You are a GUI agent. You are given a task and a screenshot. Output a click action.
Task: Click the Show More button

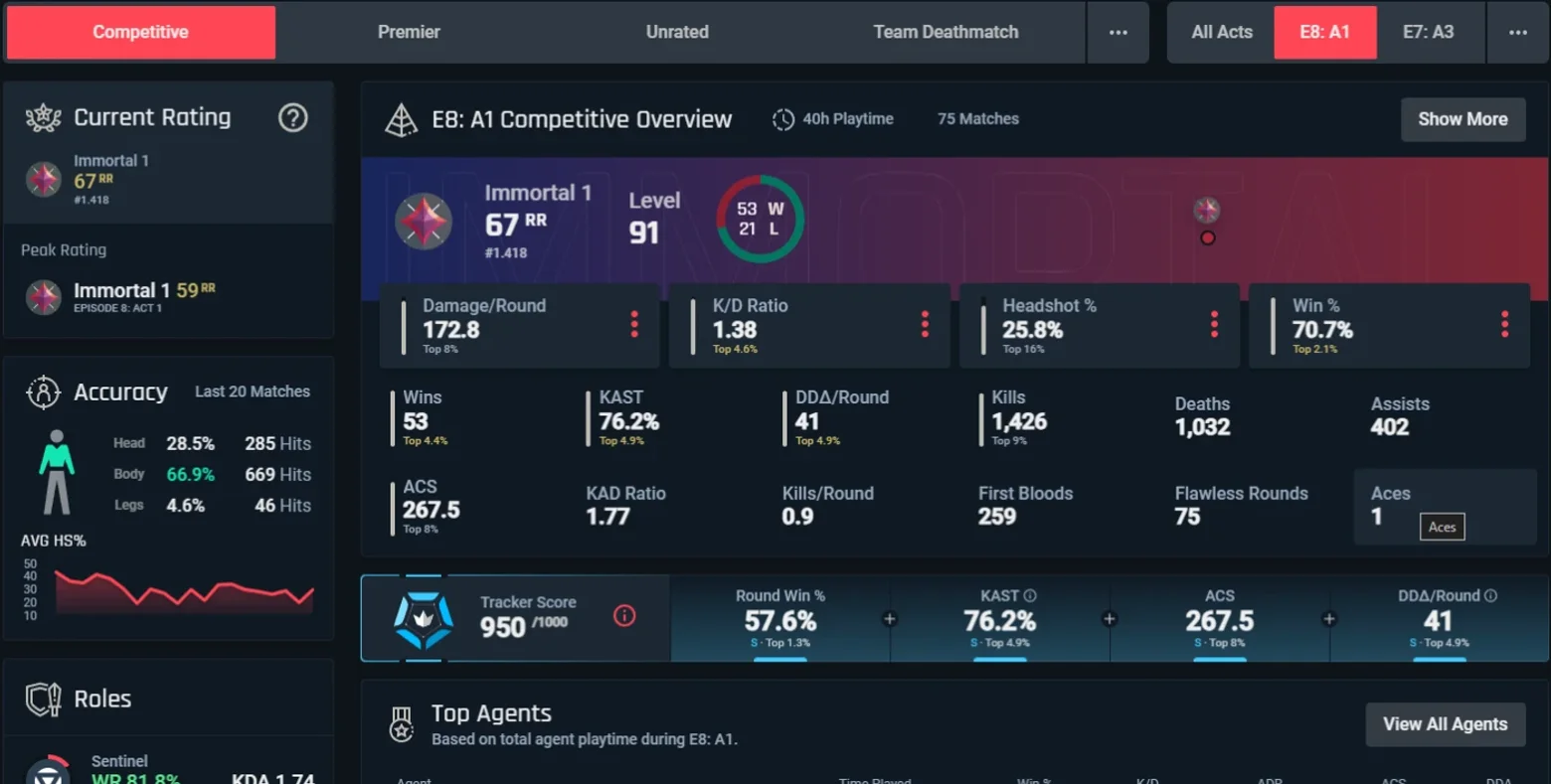1463,119
